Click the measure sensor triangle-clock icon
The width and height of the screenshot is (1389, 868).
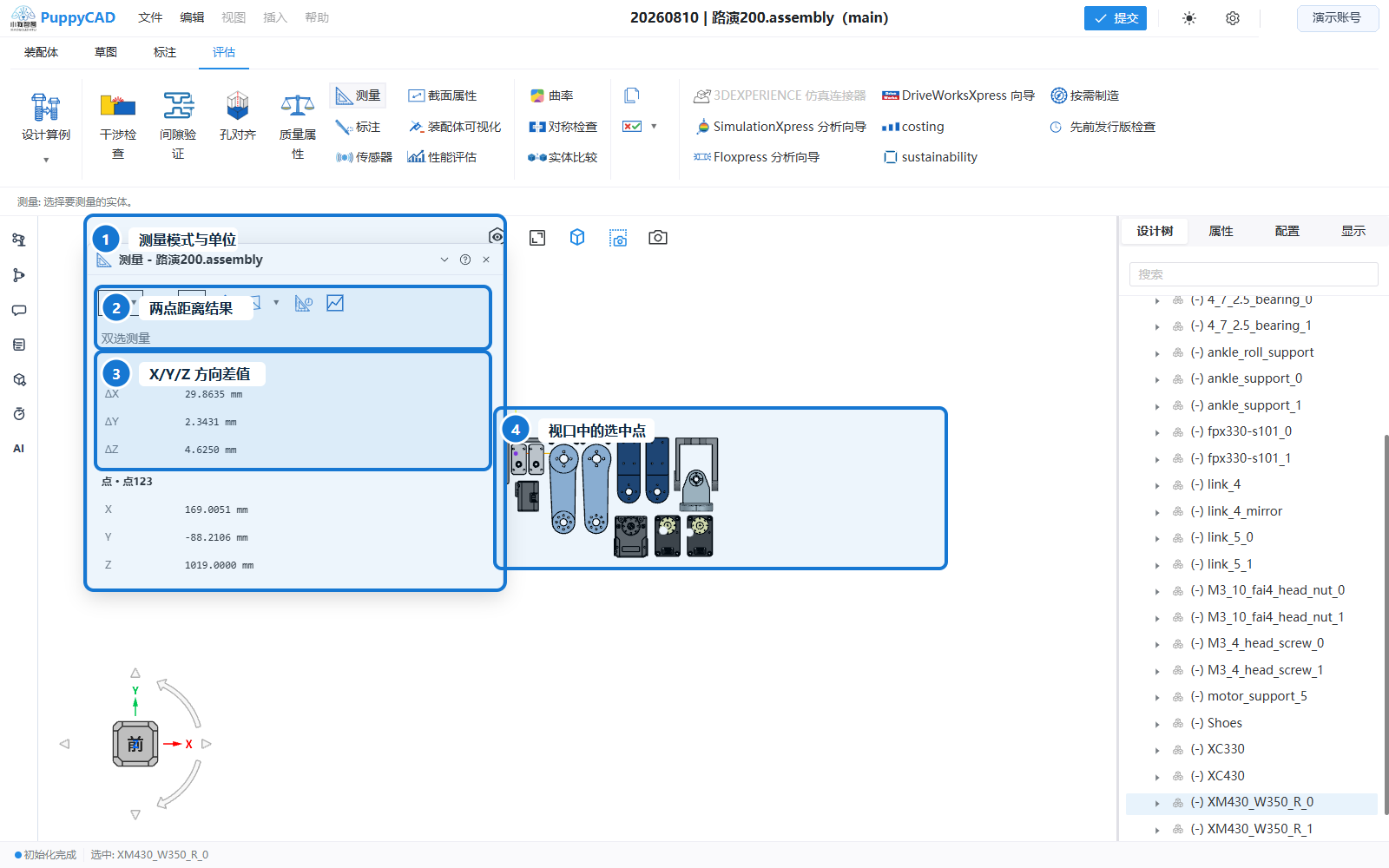[303, 303]
